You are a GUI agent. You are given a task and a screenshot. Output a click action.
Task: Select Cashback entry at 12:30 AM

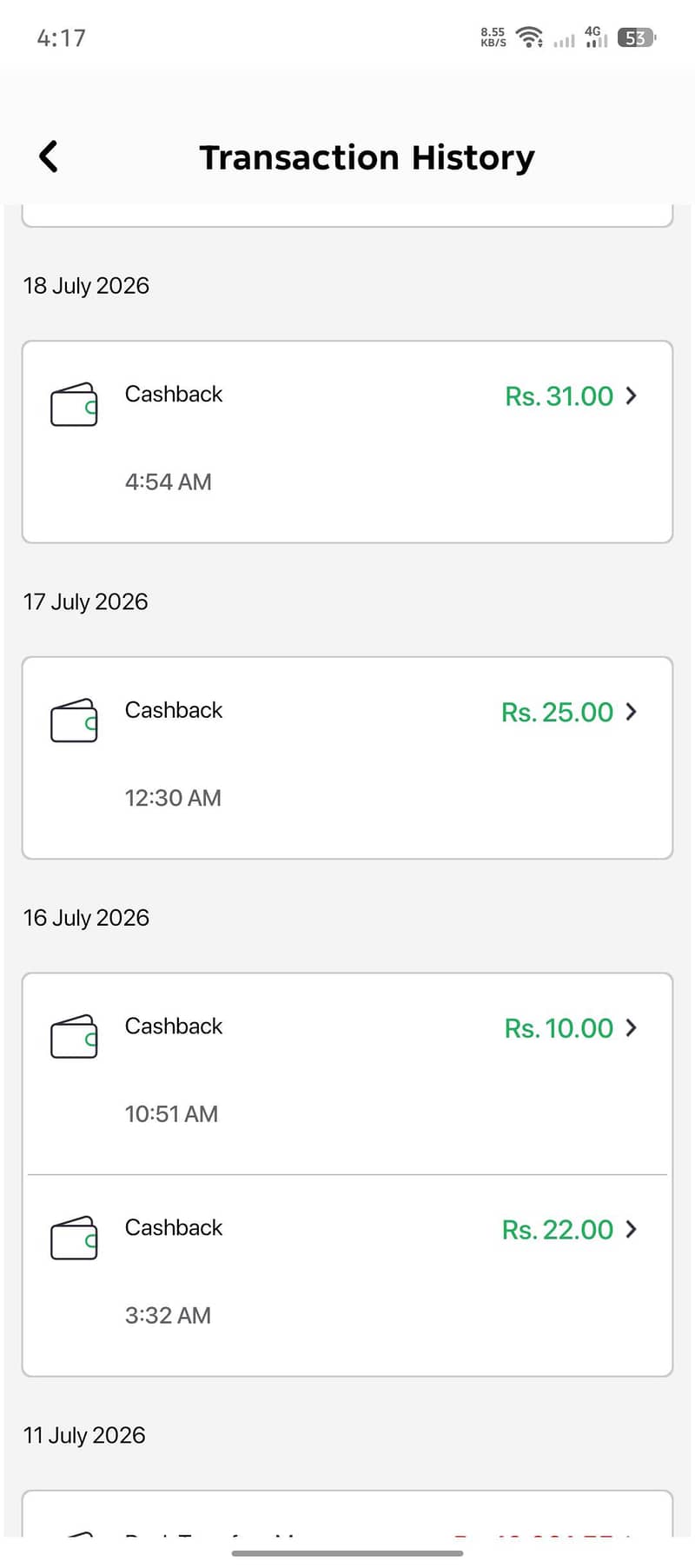pyautogui.click(x=347, y=758)
